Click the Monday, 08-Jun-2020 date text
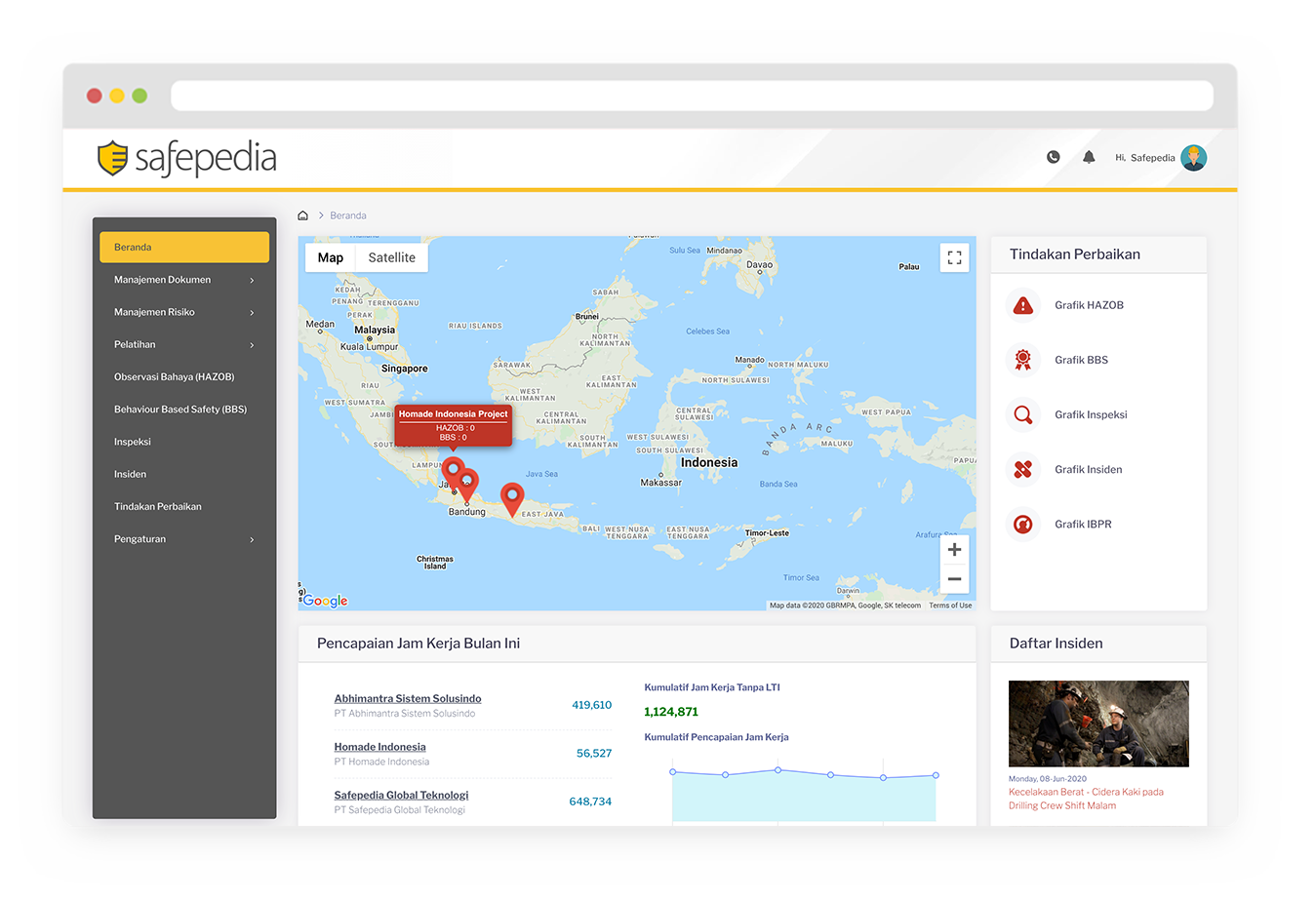 [1048, 779]
